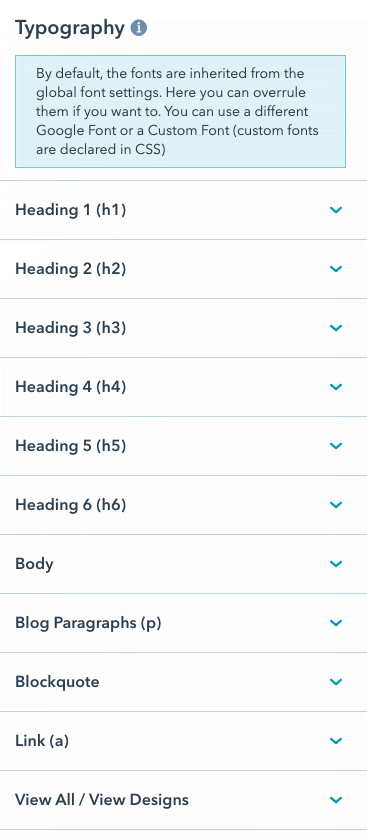Open the Body label row

(183, 564)
